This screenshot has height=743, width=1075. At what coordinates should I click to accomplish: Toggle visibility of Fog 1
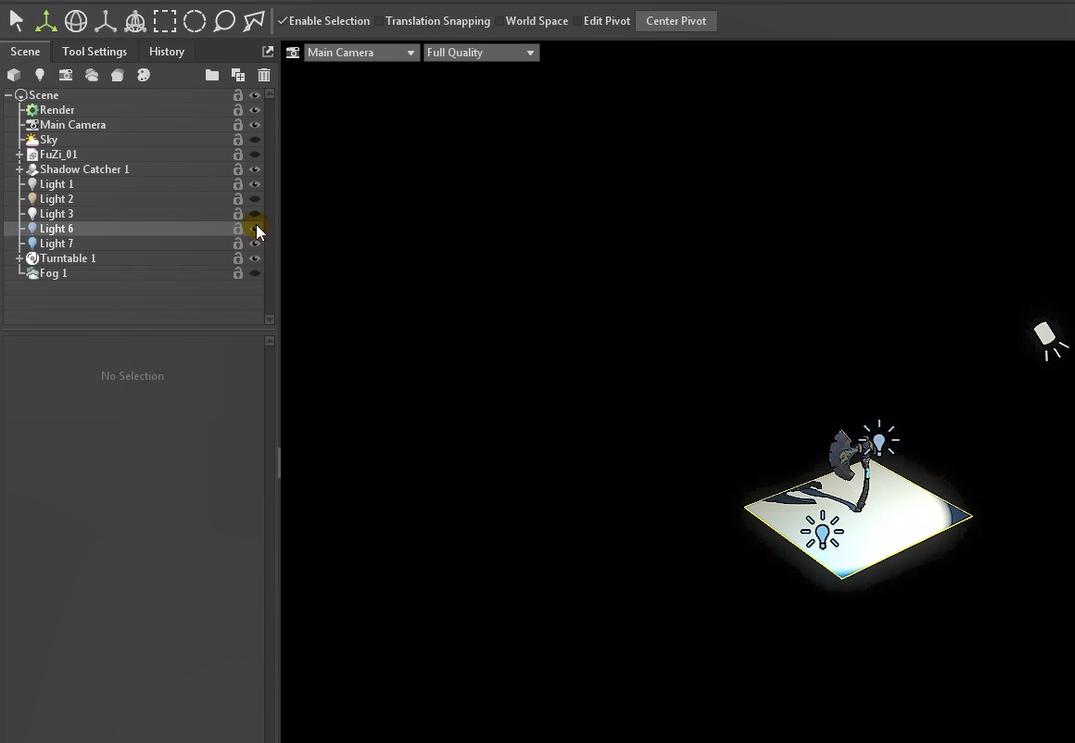255,273
